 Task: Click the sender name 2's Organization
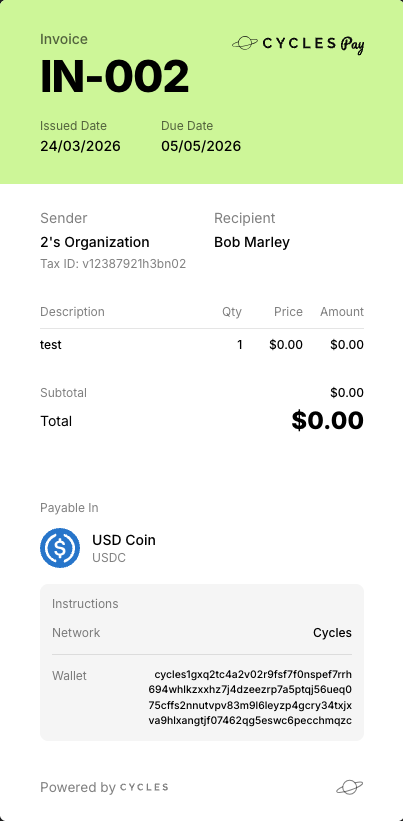click(95, 242)
